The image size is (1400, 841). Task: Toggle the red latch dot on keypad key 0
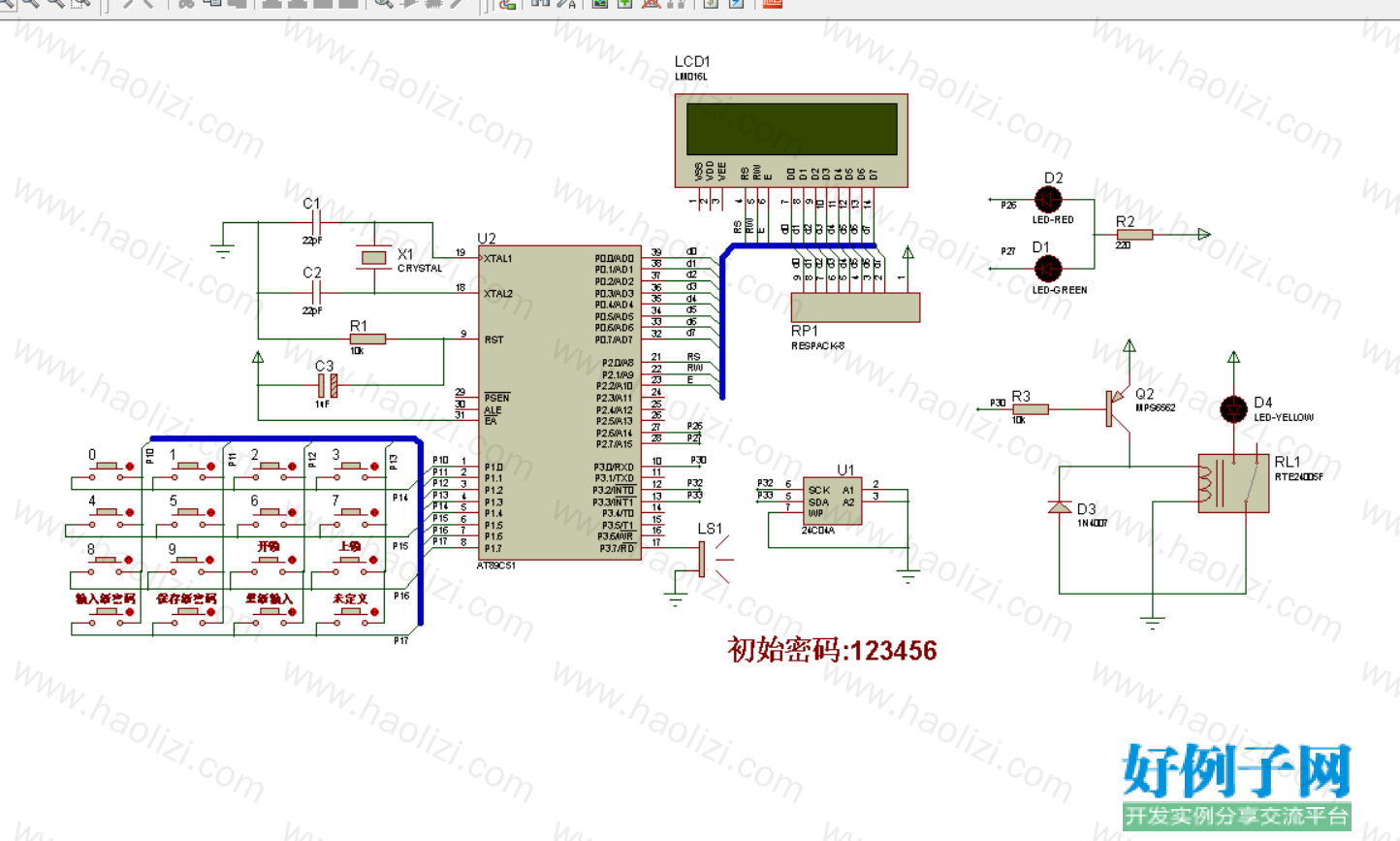tap(130, 467)
